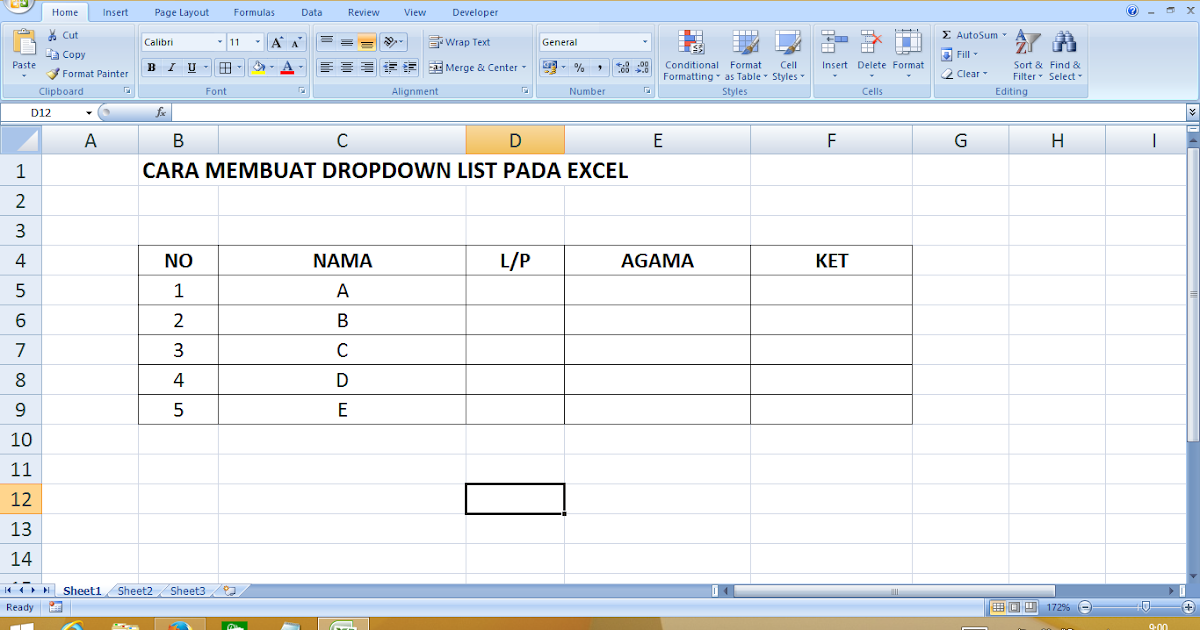Enable Wrap Text
The width and height of the screenshot is (1200, 630).
461,41
